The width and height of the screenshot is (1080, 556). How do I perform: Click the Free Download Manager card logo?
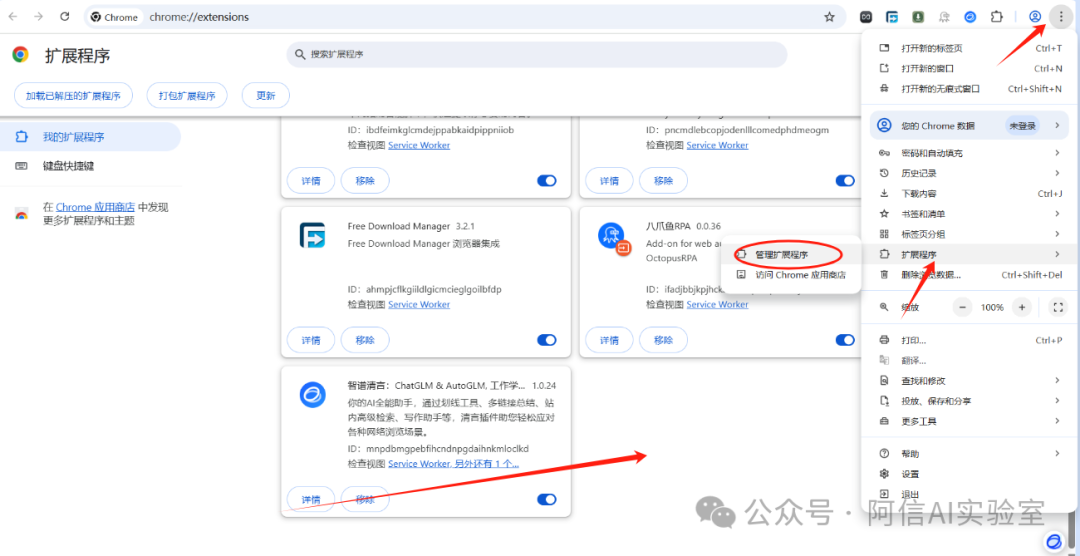coord(312,235)
